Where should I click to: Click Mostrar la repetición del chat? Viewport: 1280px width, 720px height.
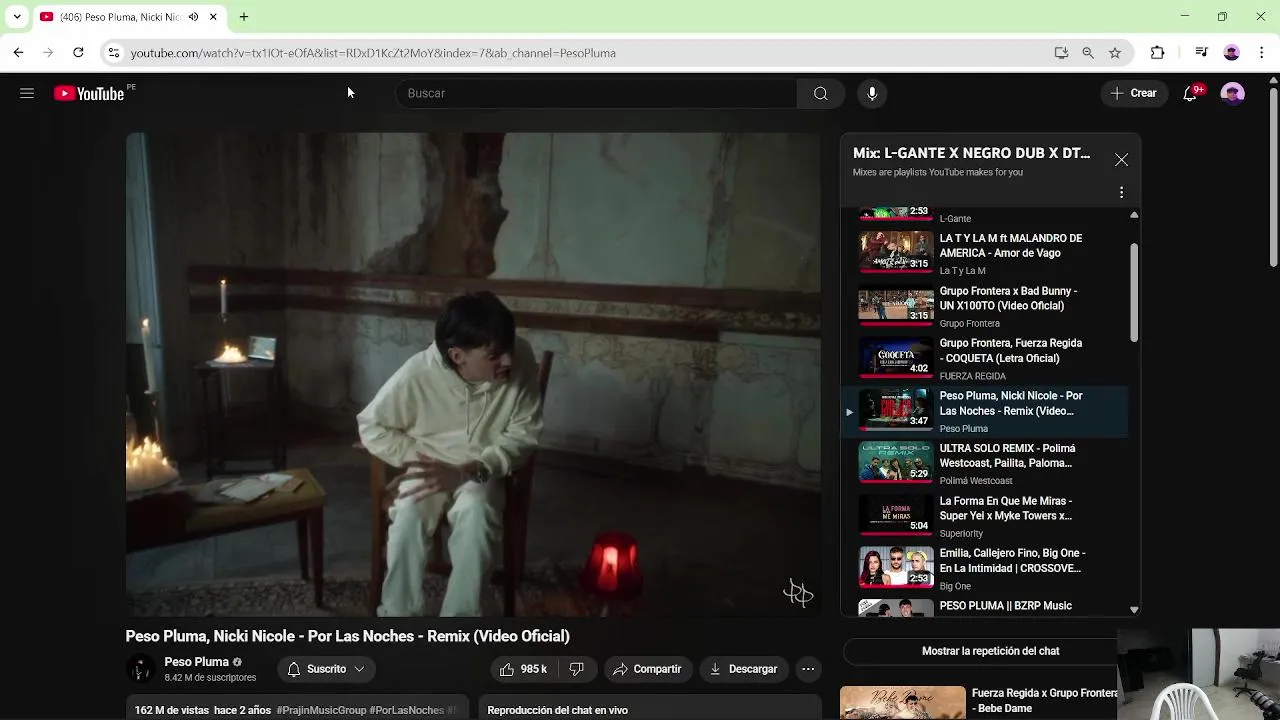[990, 651]
